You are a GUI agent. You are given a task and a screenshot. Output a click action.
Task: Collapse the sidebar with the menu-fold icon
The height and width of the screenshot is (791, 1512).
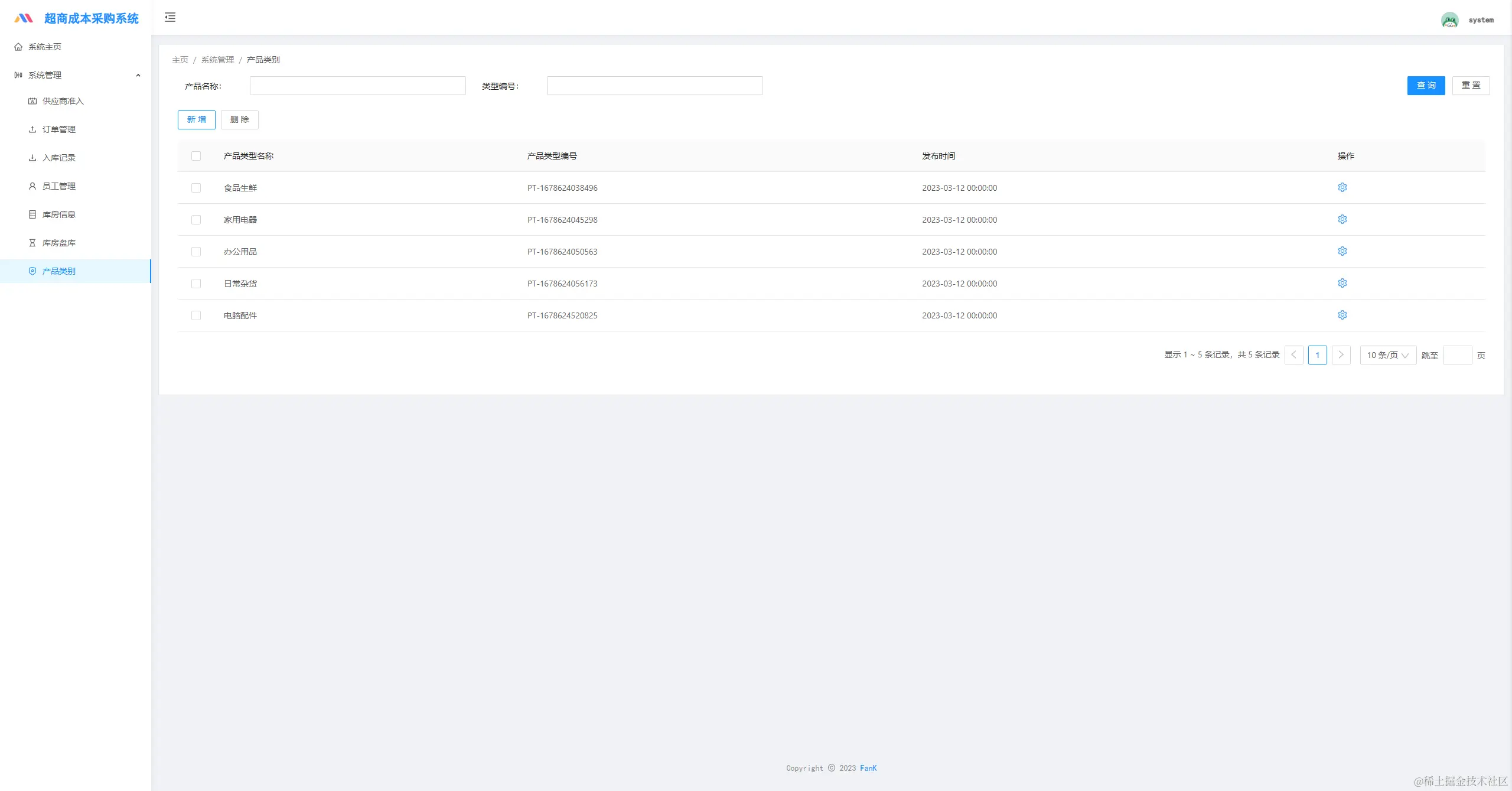click(x=170, y=17)
